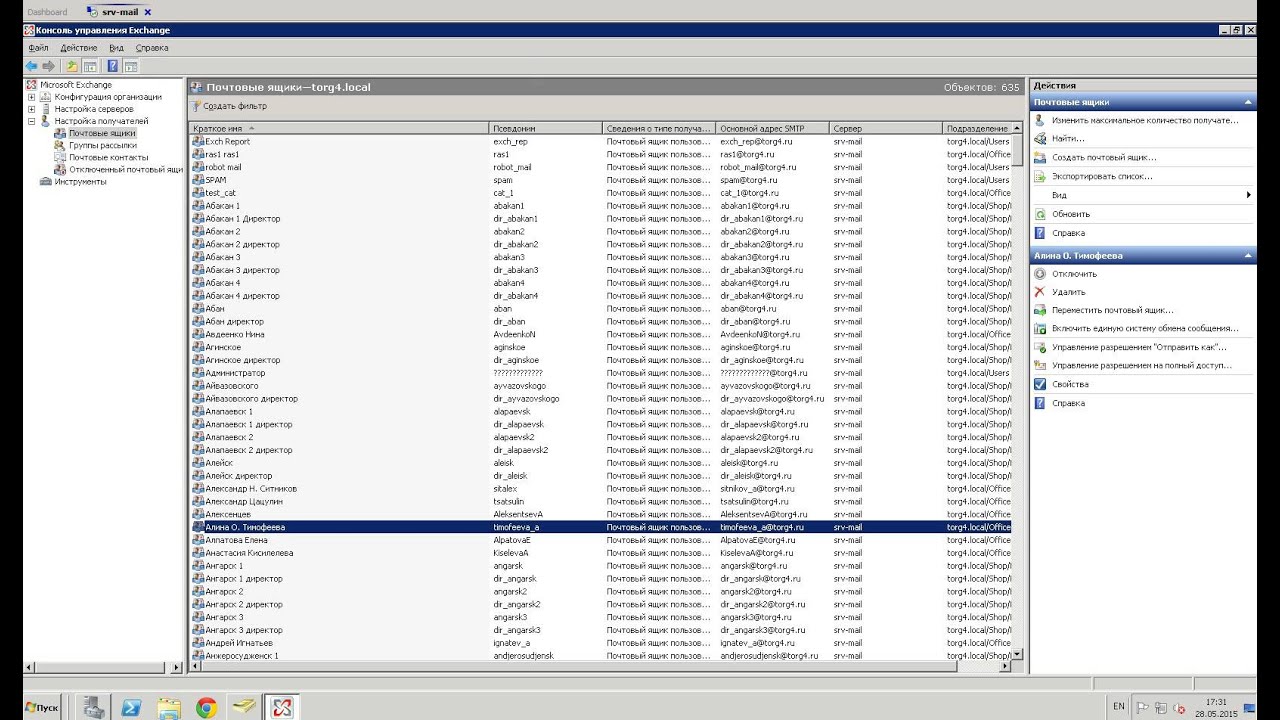The height and width of the screenshot is (720, 1280).
Task: Click the full access permission icon
Action: tap(1040, 366)
